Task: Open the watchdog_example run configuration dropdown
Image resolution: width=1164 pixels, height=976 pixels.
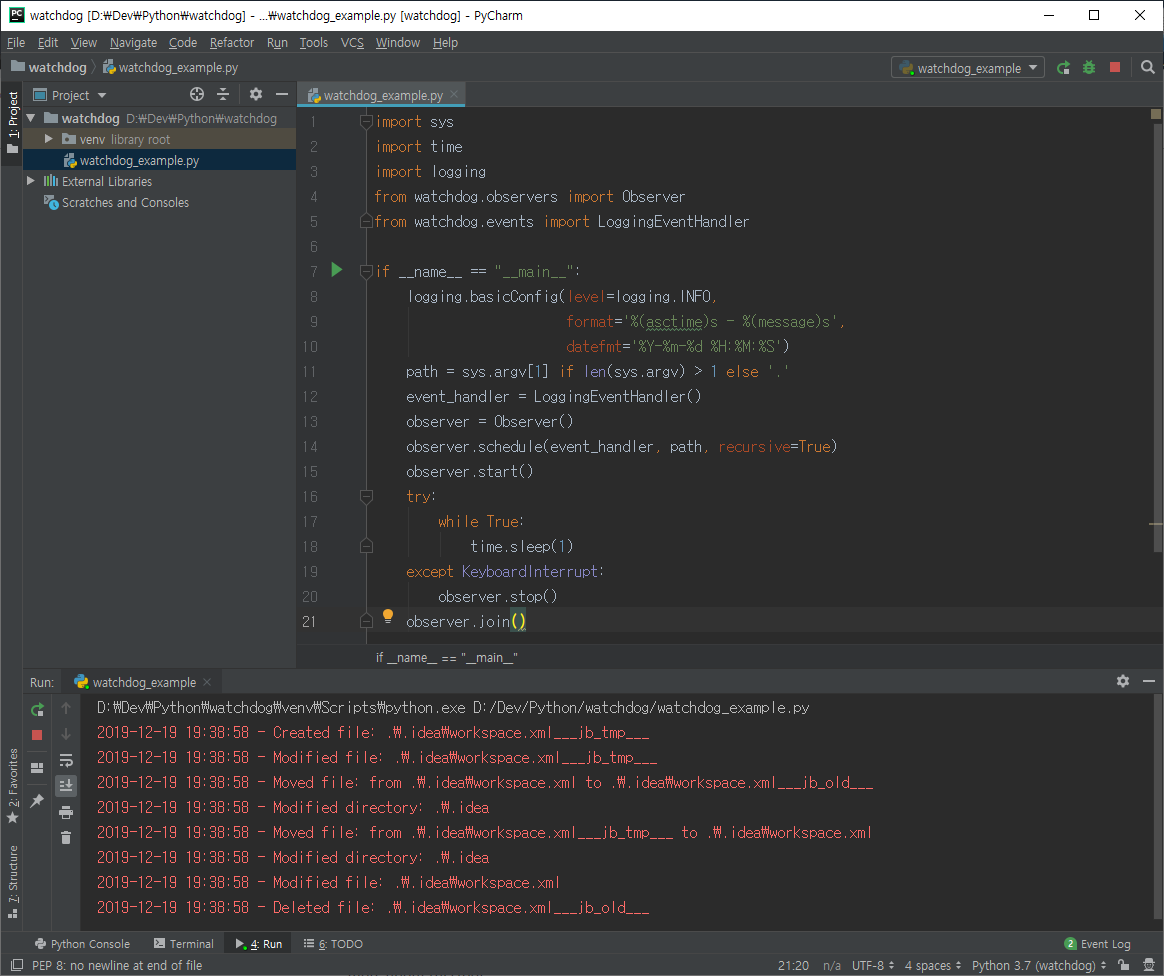Action: (967, 68)
